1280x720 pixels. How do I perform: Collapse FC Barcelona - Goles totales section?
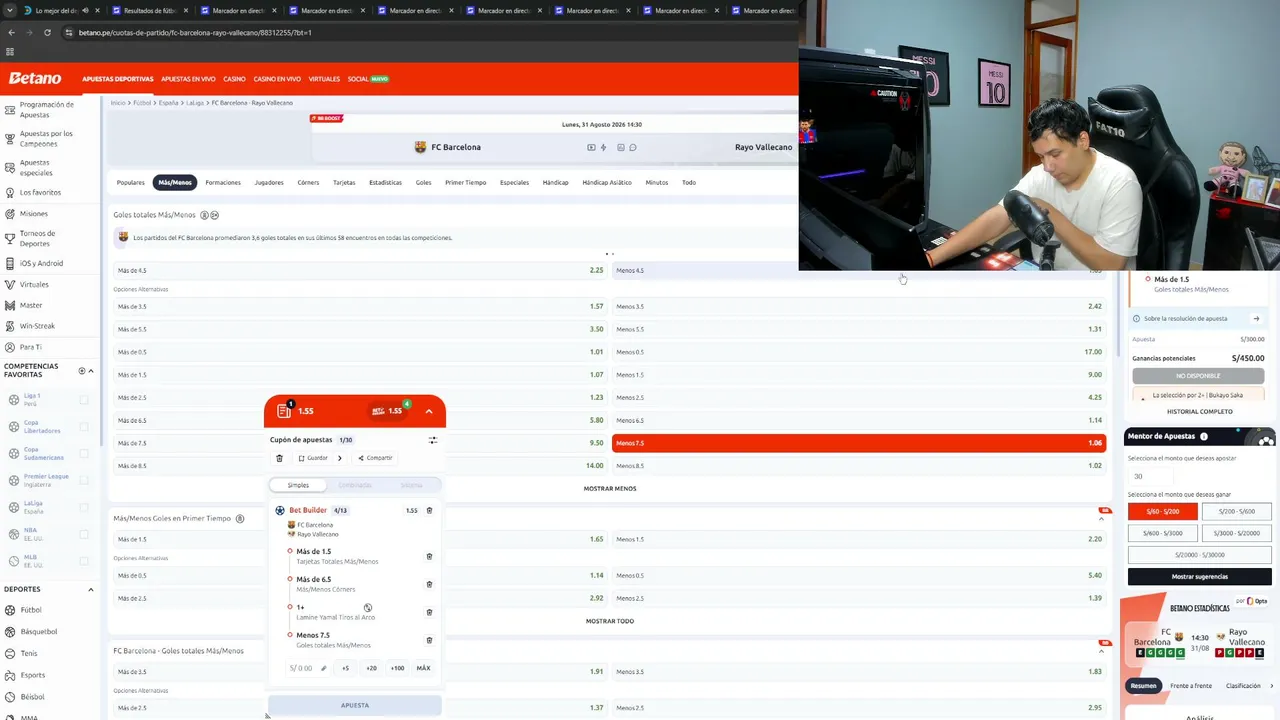coord(1102,651)
